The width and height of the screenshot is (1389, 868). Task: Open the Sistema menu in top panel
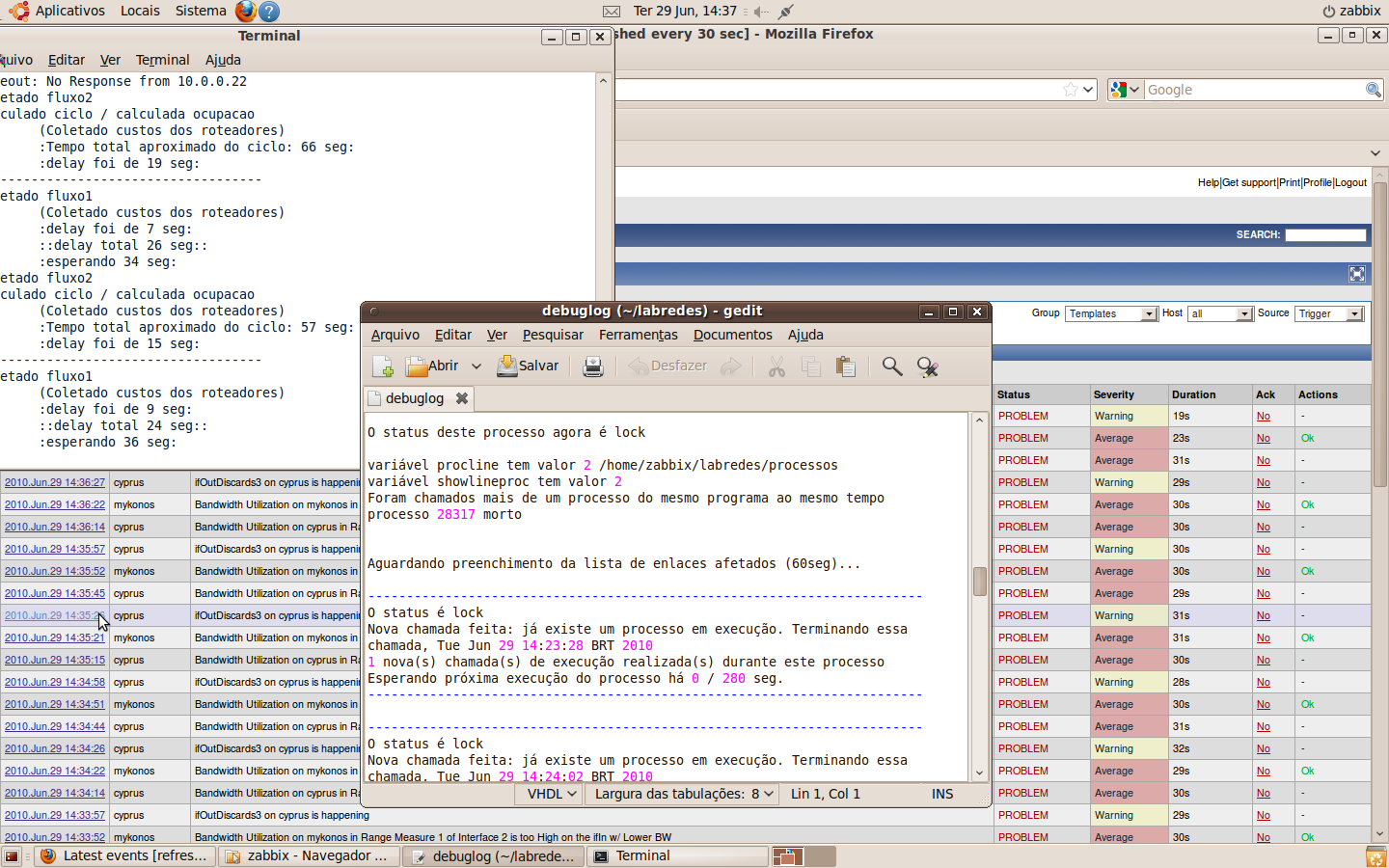201,11
